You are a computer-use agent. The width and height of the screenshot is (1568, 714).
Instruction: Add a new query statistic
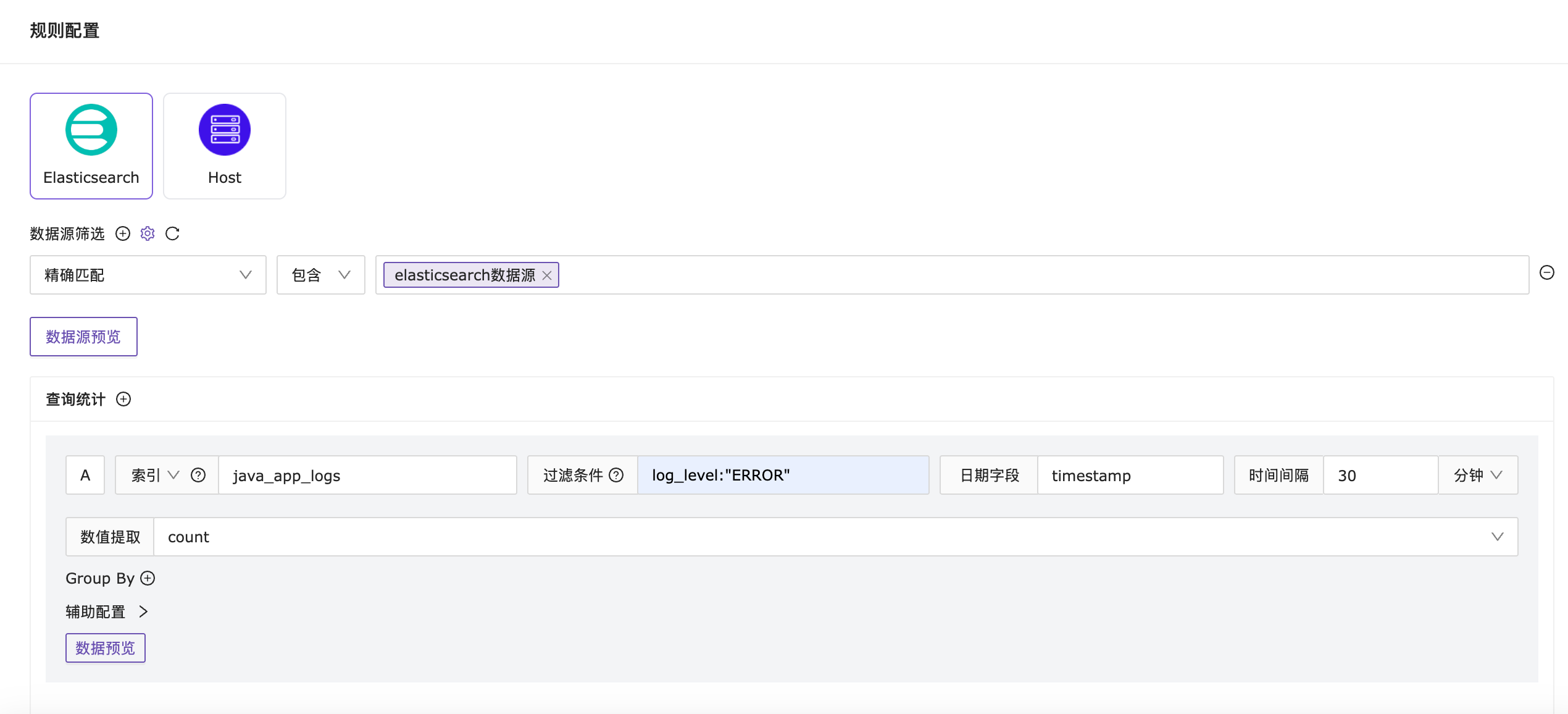[123, 399]
